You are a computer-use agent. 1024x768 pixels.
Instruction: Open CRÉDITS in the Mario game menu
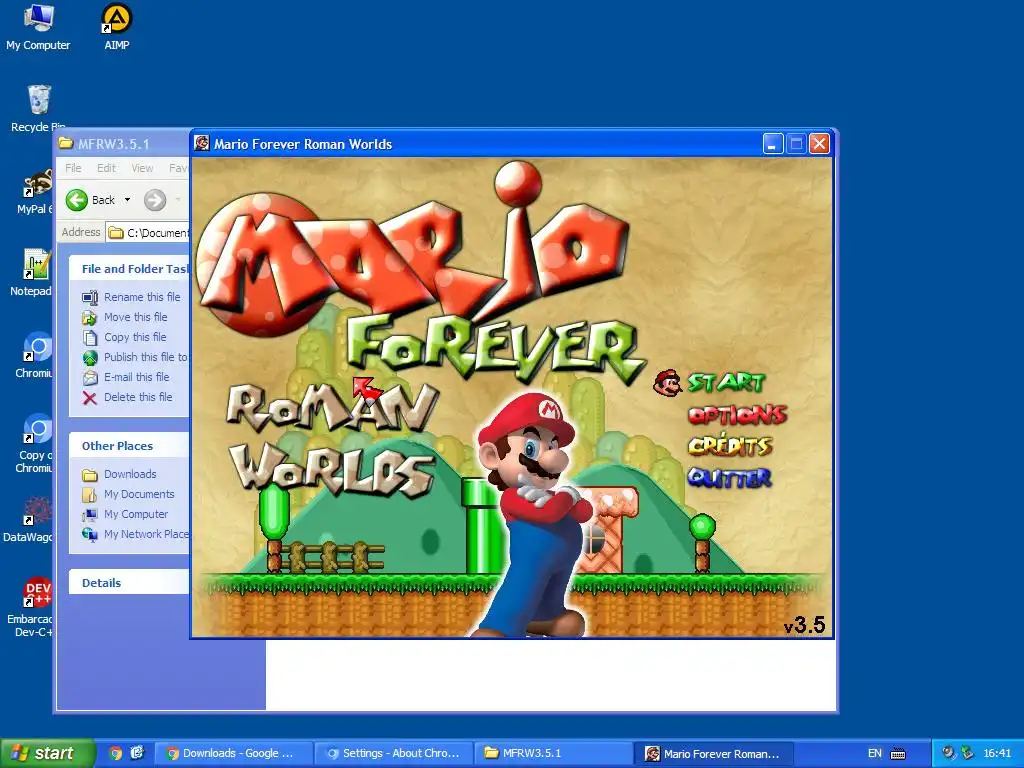[x=730, y=446]
